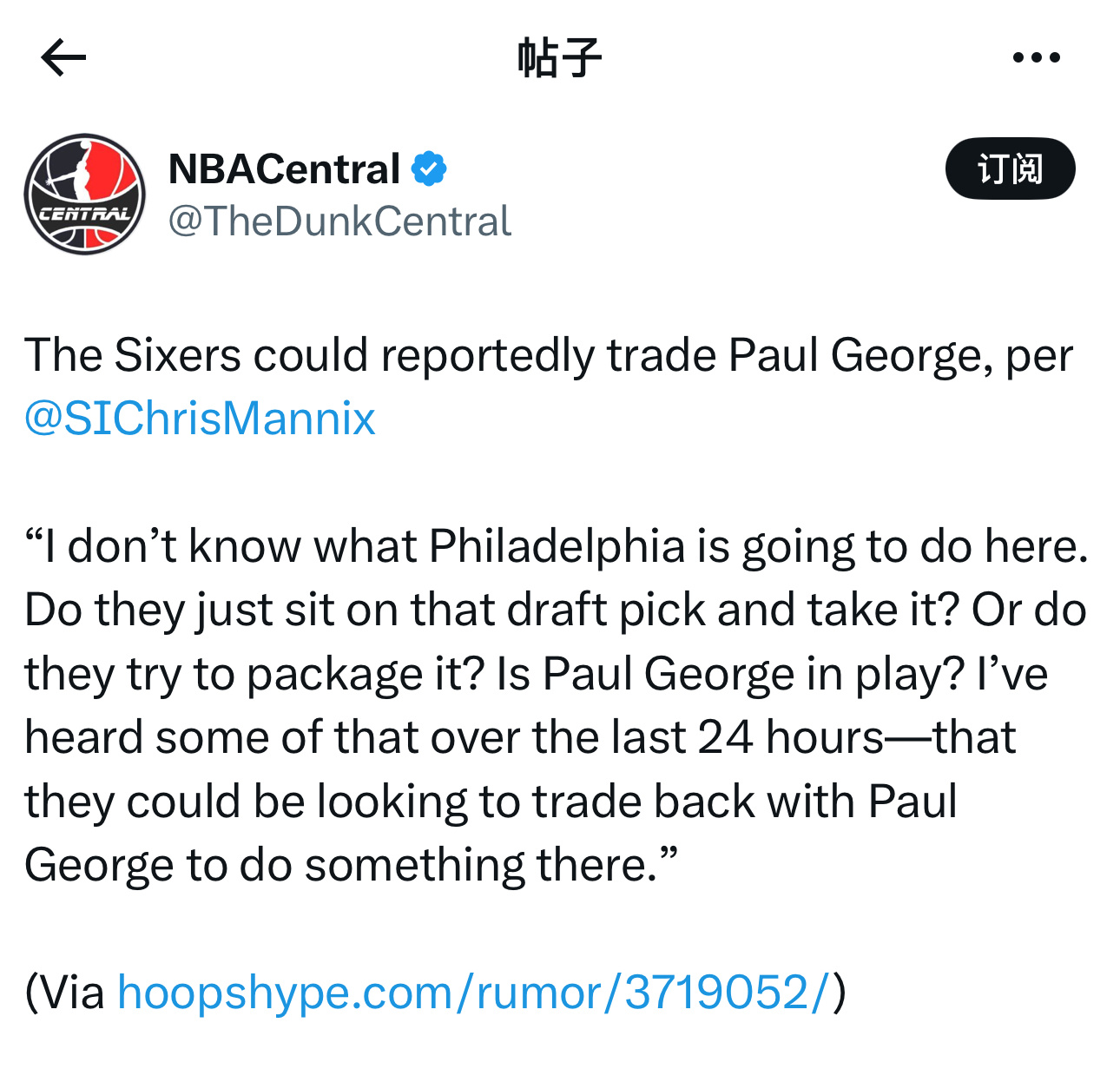The width and height of the screenshot is (1120, 1069).
Task: Tap the 'I don't know what Philadelphia' line
Action: point(557,546)
